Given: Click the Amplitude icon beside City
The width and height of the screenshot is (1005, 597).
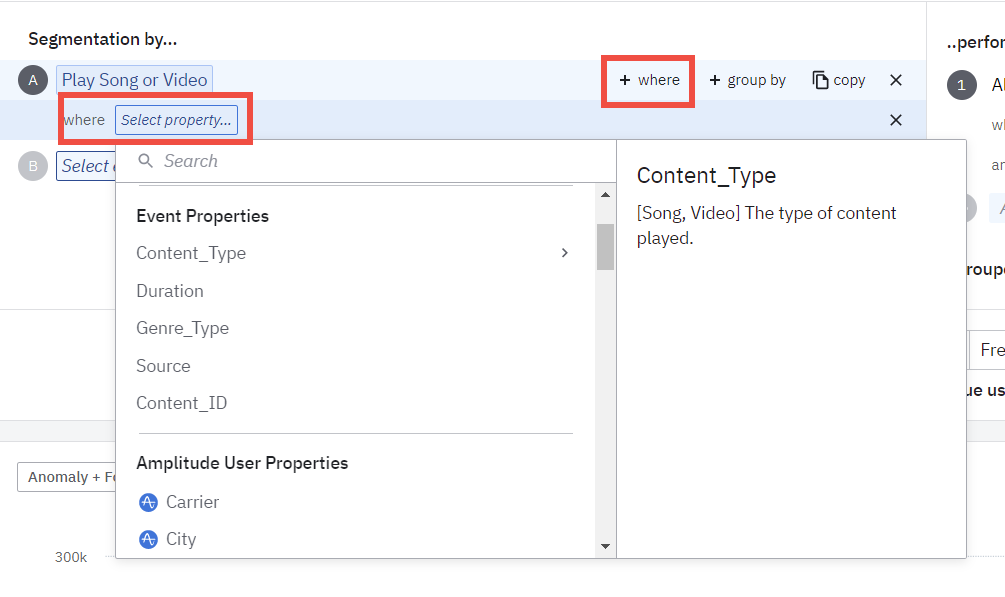Looking at the screenshot, I should click(x=148, y=539).
